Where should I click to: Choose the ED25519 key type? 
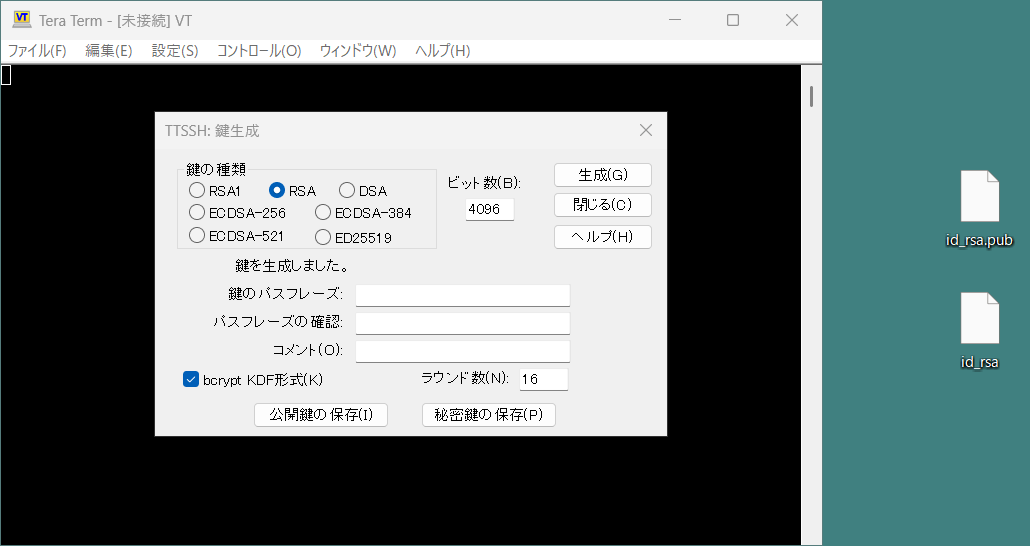323,237
